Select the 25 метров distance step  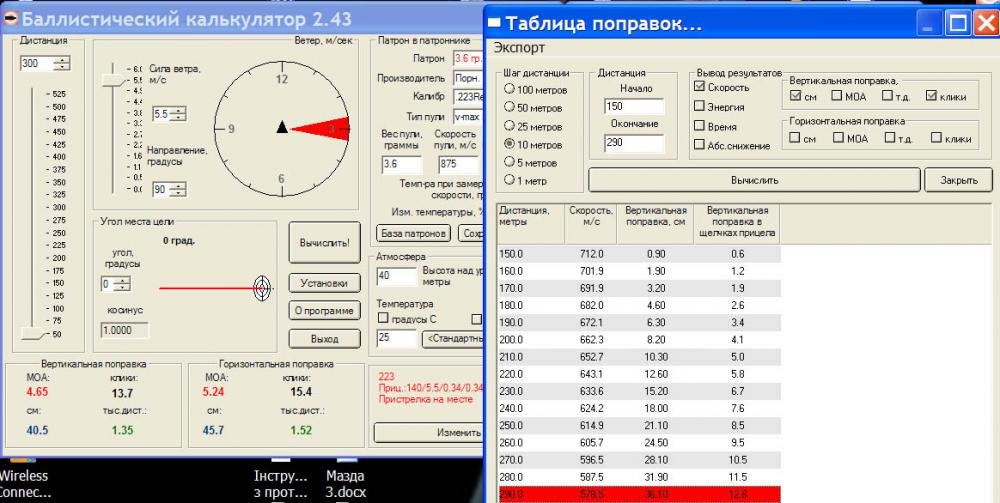(509, 126)
